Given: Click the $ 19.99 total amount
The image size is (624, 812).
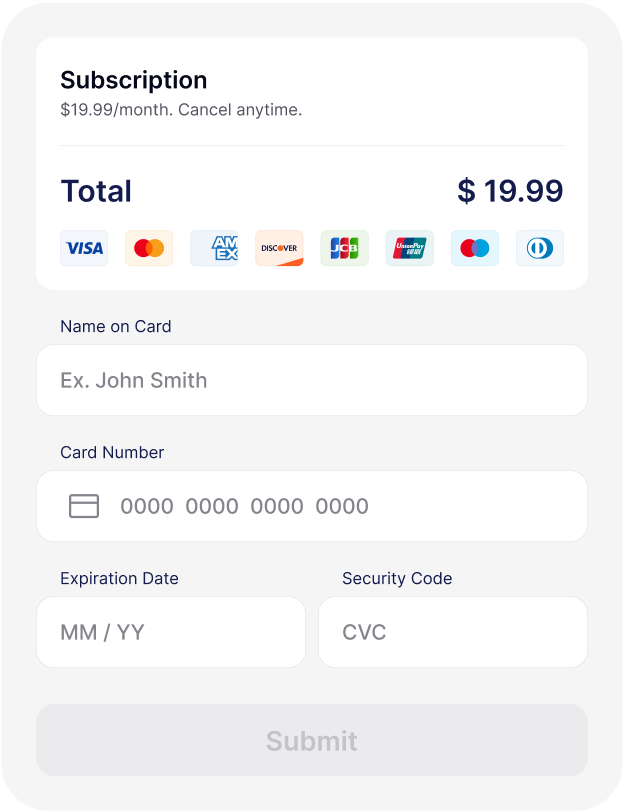Looking at the screenshot, I should coord(510,191).
